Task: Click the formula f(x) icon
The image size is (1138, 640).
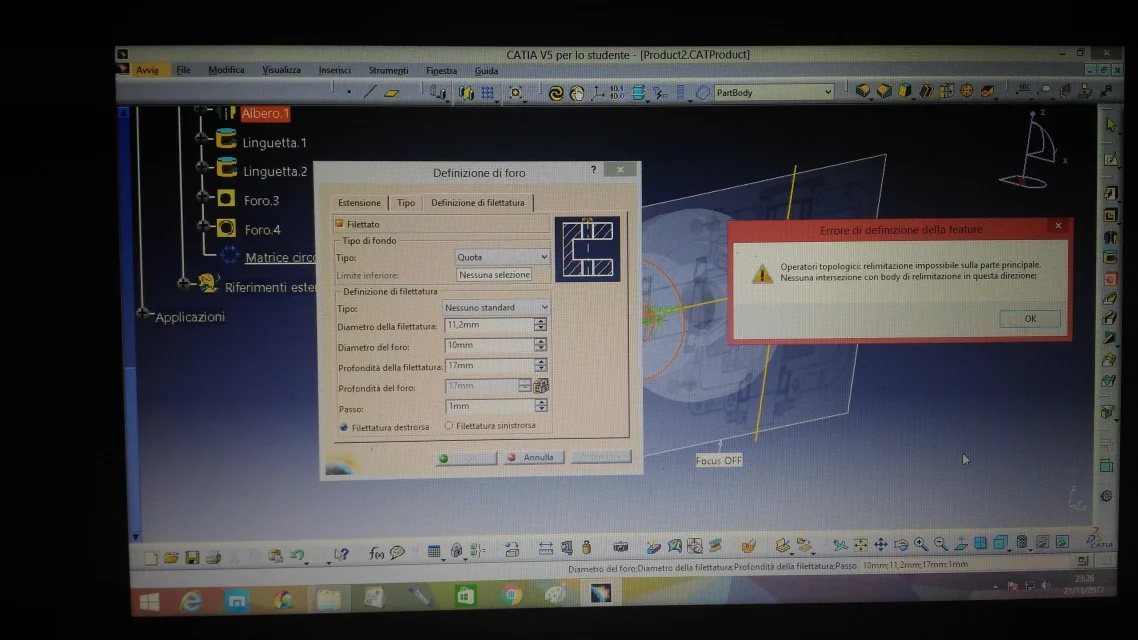Action: click(376, 553)
